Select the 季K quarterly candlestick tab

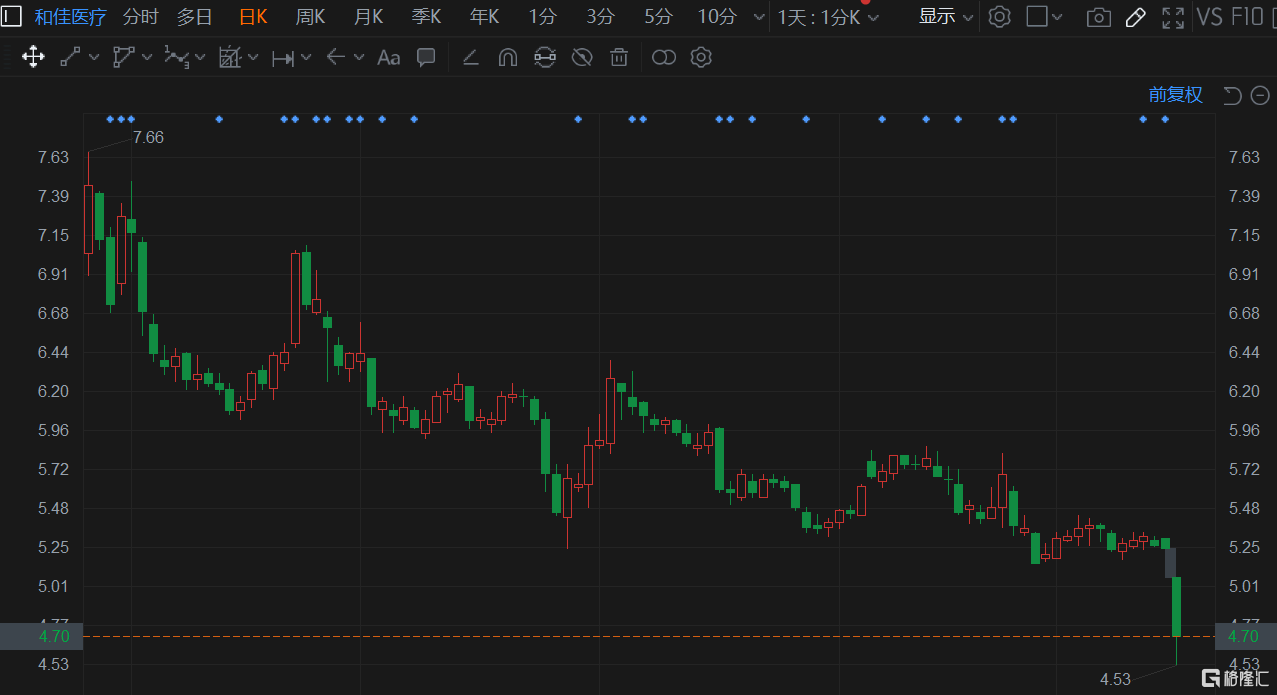click(x=426, y=17)
